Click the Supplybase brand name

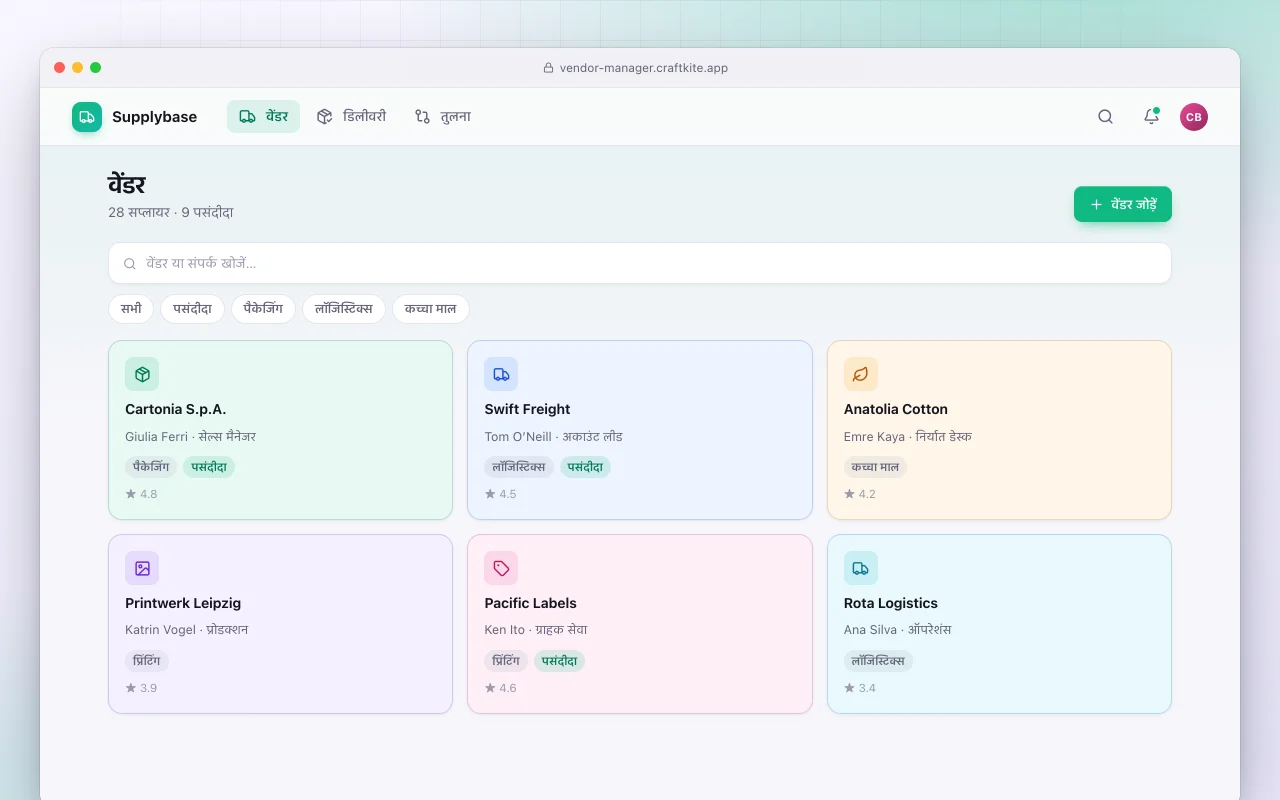[154, 117]
